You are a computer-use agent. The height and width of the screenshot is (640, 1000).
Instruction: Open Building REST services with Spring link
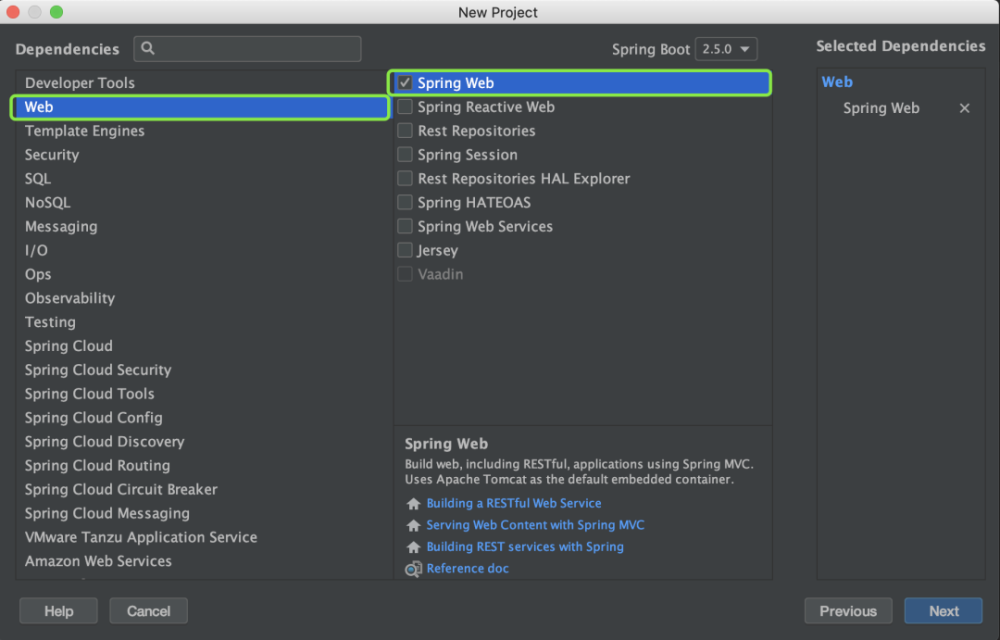click(525, 547)
